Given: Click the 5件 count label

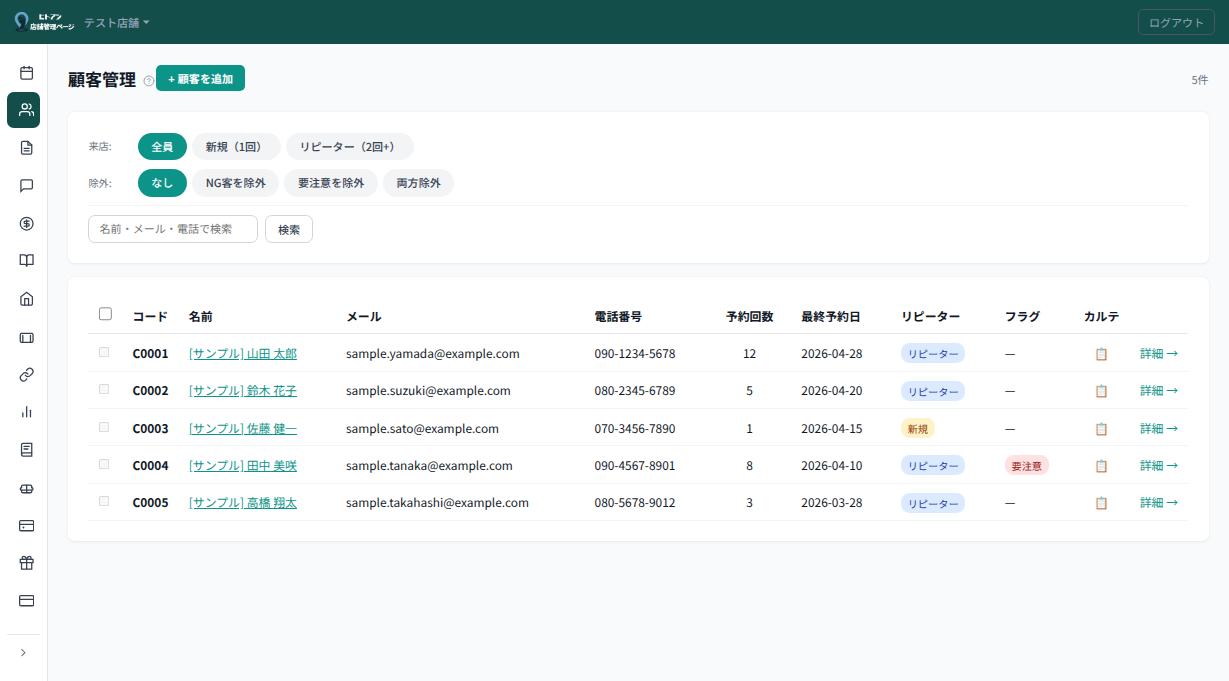Looking at the screenshot, I should pyautogui.click(x=1200, y=80).
